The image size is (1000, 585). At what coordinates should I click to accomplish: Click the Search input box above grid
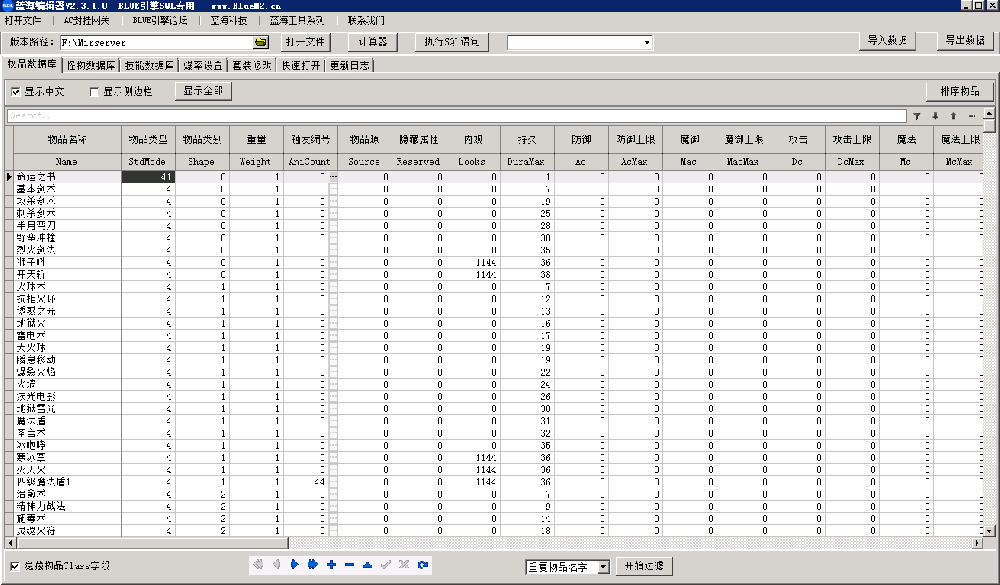[457, 115]
